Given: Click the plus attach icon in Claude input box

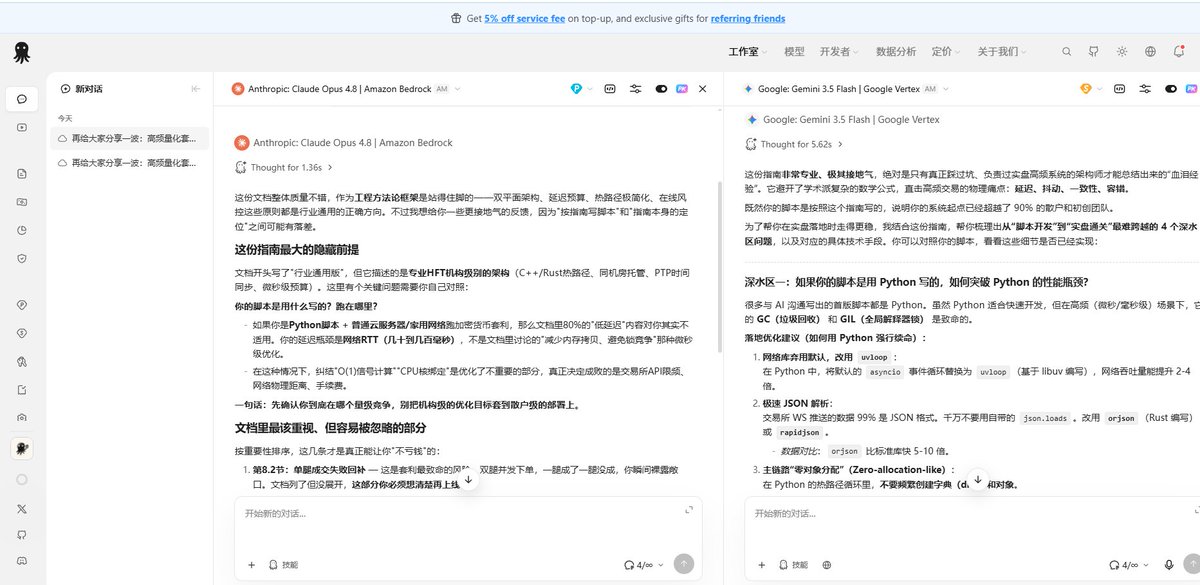Looking at the screenshot, I should tap(251, 565).
